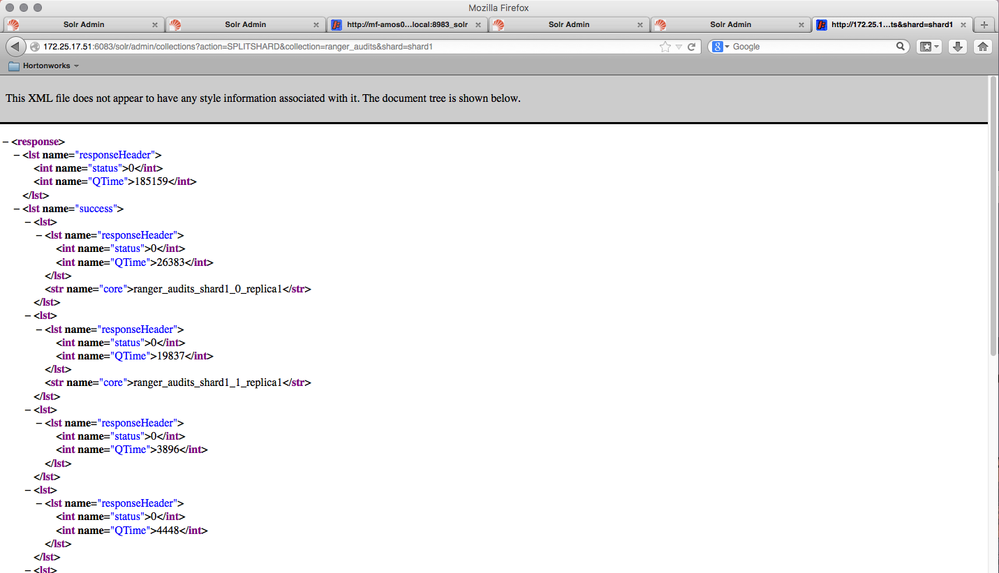Close the first Solr Admin tab
Image resolution: width=999 pixels, height=573 pixels.
[x=155, y=25]
